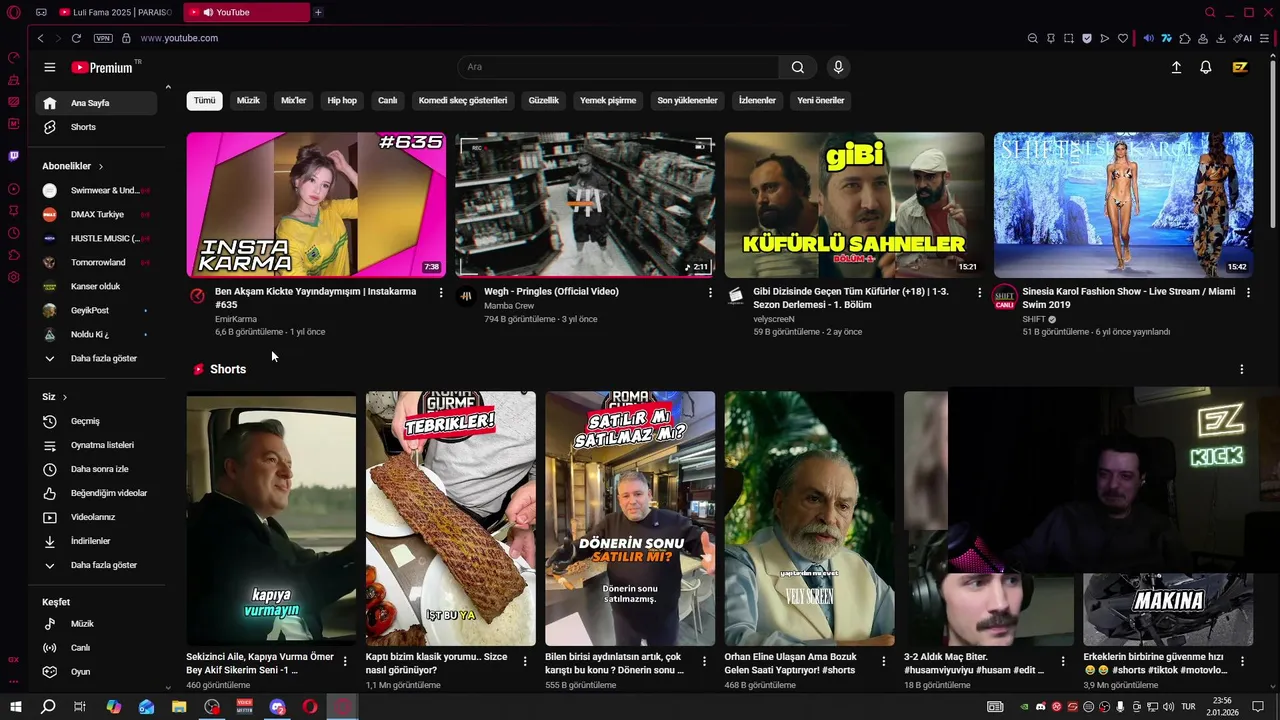Select the Tümü filter chip
Viewport: 1280px width, 720px height.
[x=204, y=100]
